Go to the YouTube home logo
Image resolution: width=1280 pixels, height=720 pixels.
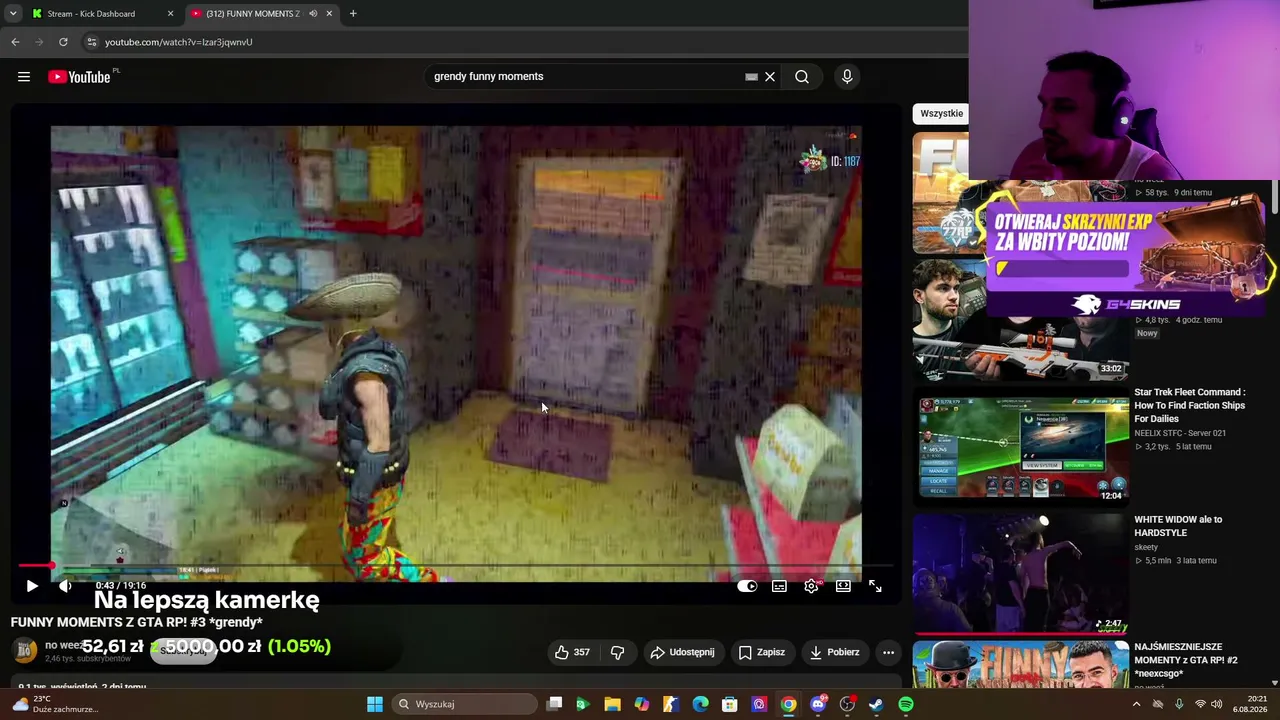(79, 77)
